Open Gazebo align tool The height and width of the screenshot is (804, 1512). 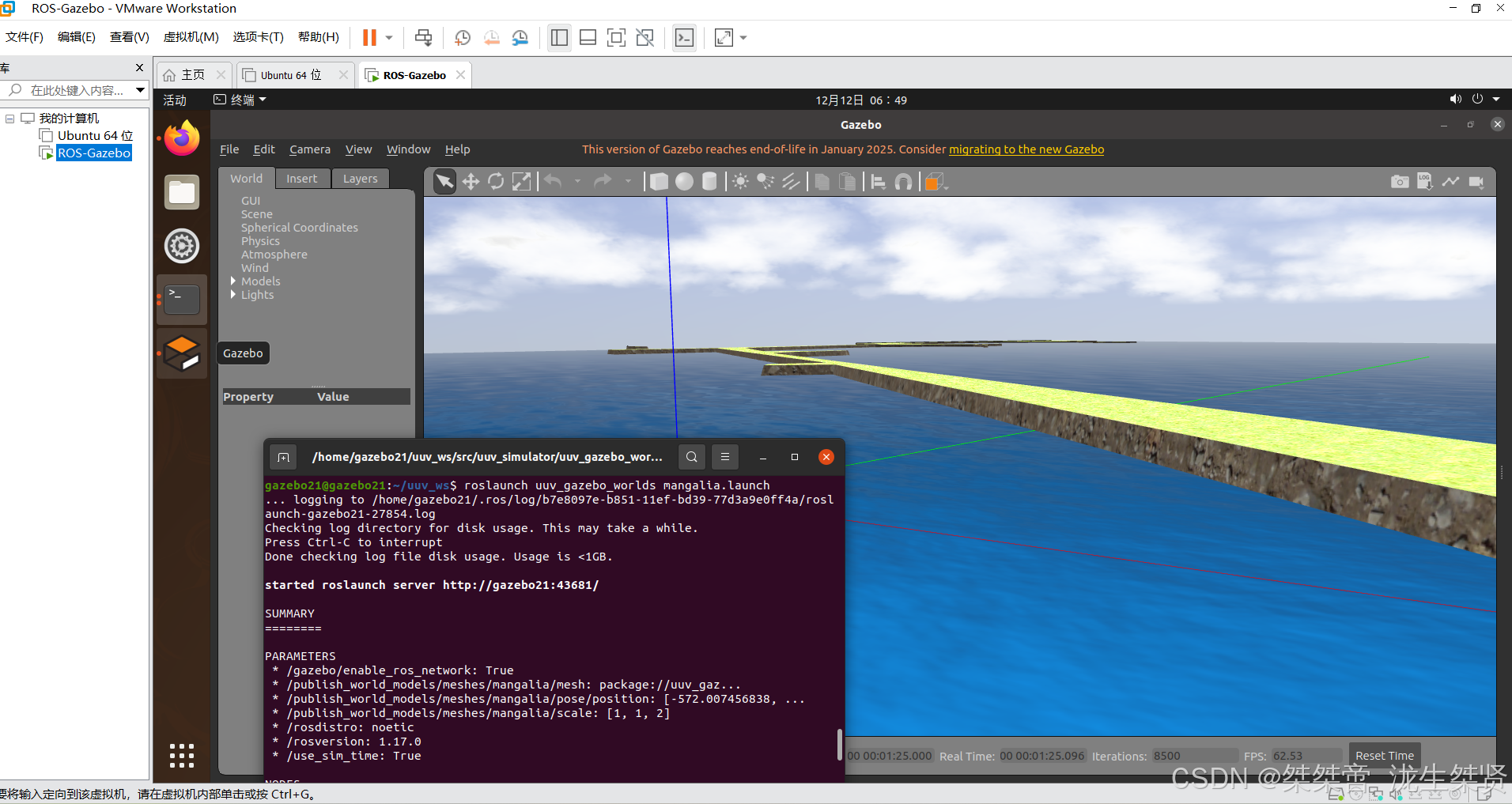point(878,182)
